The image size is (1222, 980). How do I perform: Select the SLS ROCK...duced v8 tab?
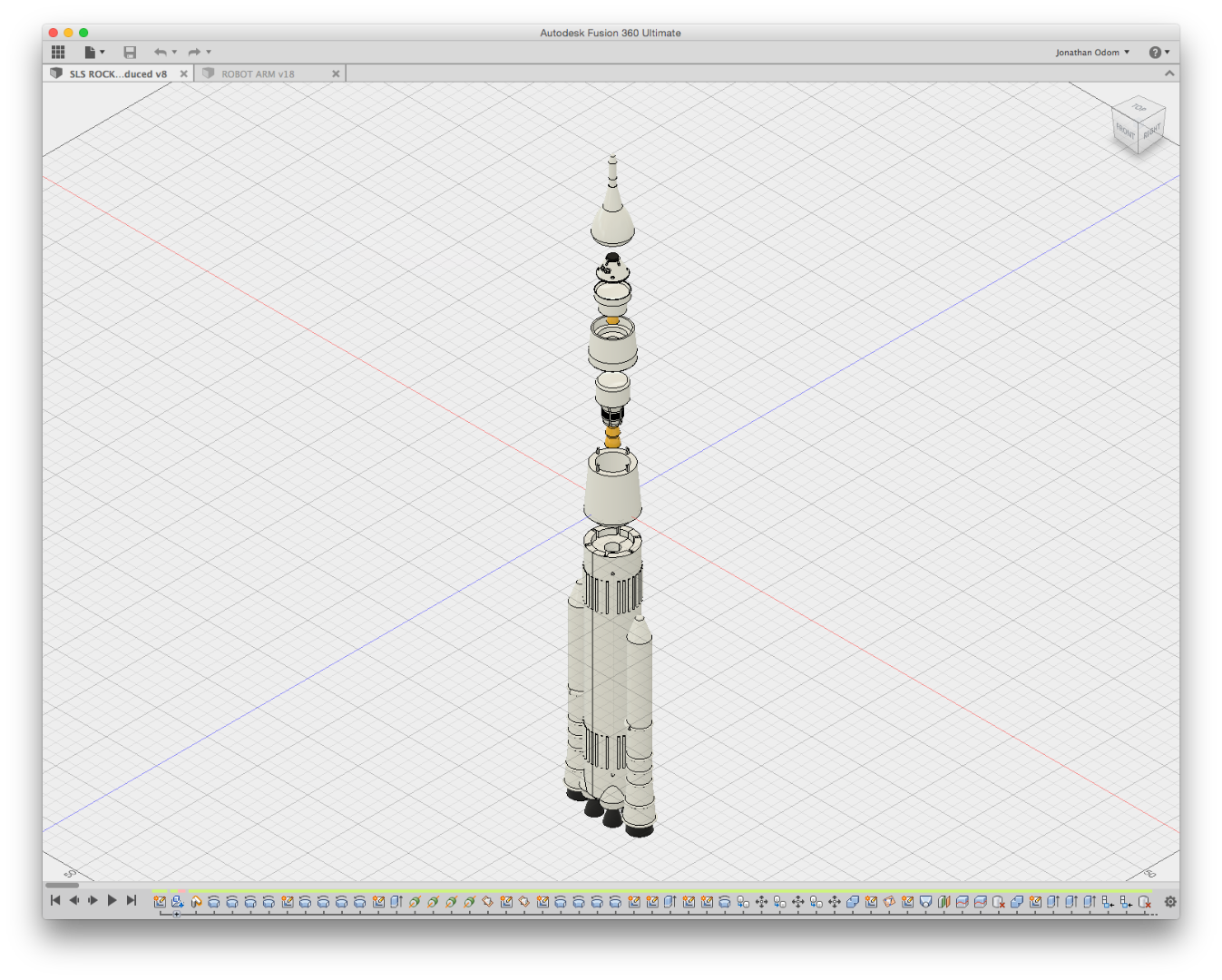coord(118,74)
